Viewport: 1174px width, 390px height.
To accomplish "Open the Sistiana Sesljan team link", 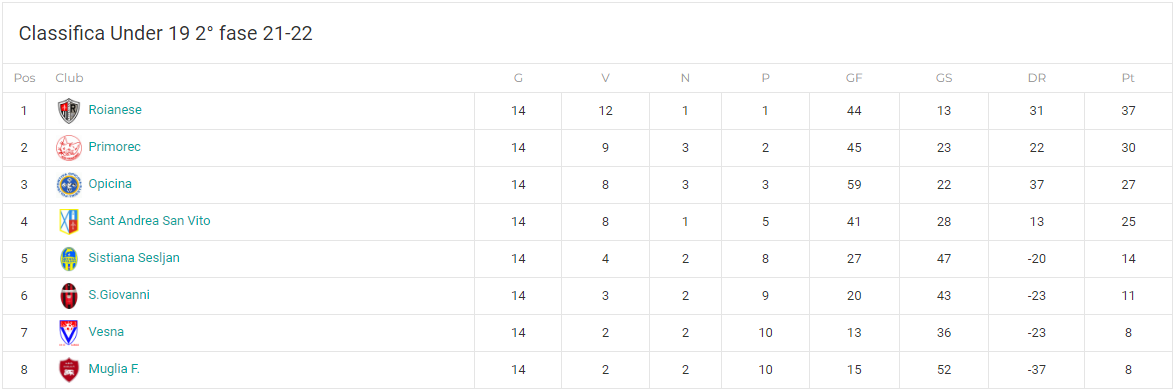I will [134, 258].
